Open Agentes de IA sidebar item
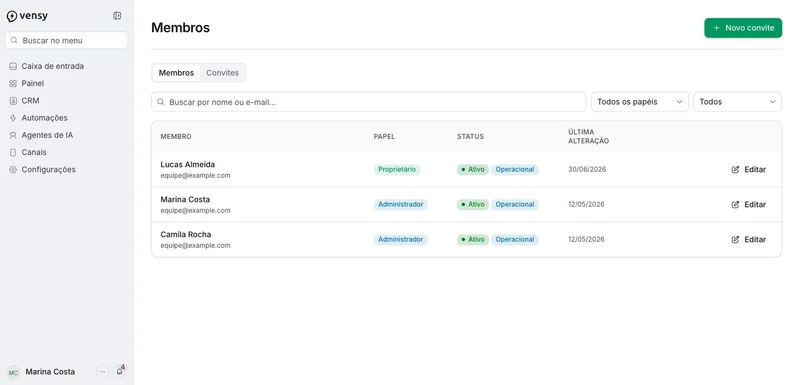Viewport: 800px width, 385px height. pyautogui.click(x=41, y=135)
